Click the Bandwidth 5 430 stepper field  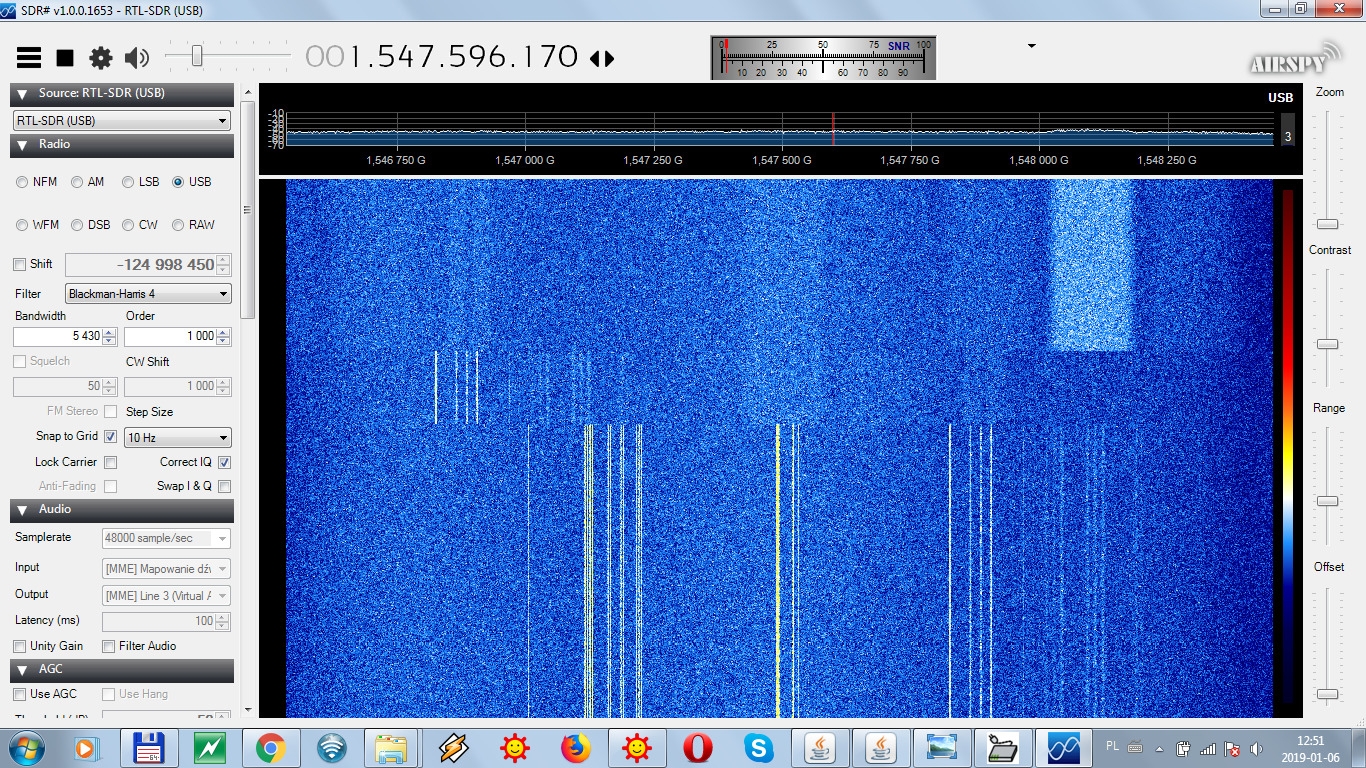point(65,336)
